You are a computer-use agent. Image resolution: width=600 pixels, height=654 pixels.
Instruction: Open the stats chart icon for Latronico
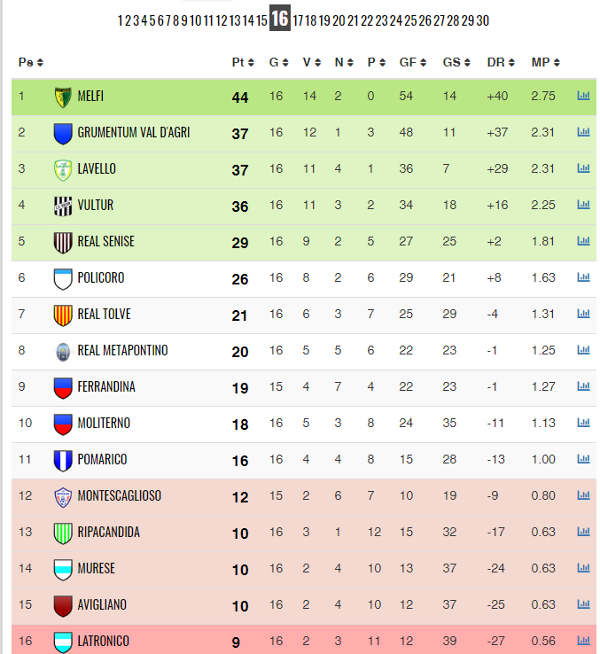pos(583,640)
